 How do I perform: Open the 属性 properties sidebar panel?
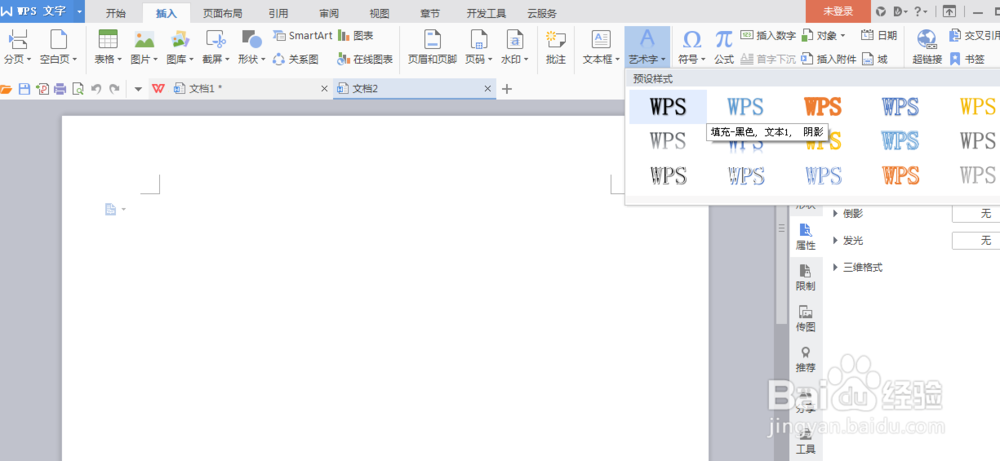805,237
